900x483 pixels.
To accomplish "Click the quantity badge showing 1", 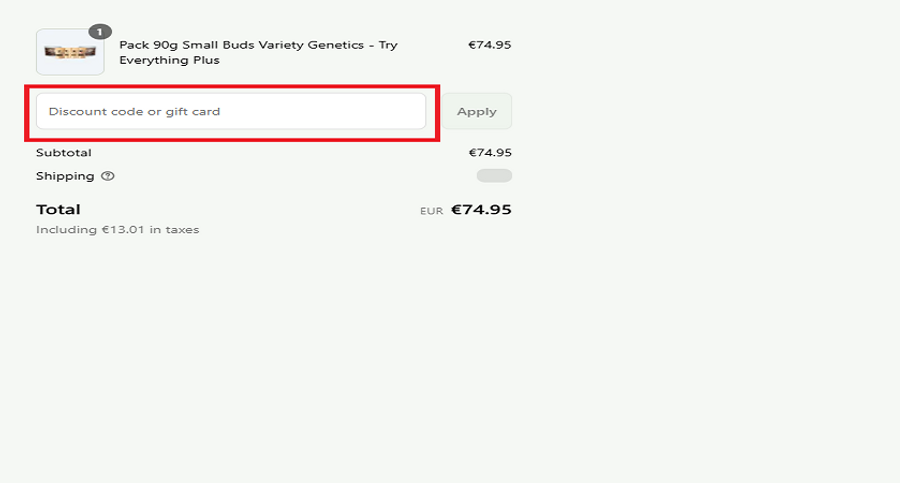I will click(x=100, y=32).
